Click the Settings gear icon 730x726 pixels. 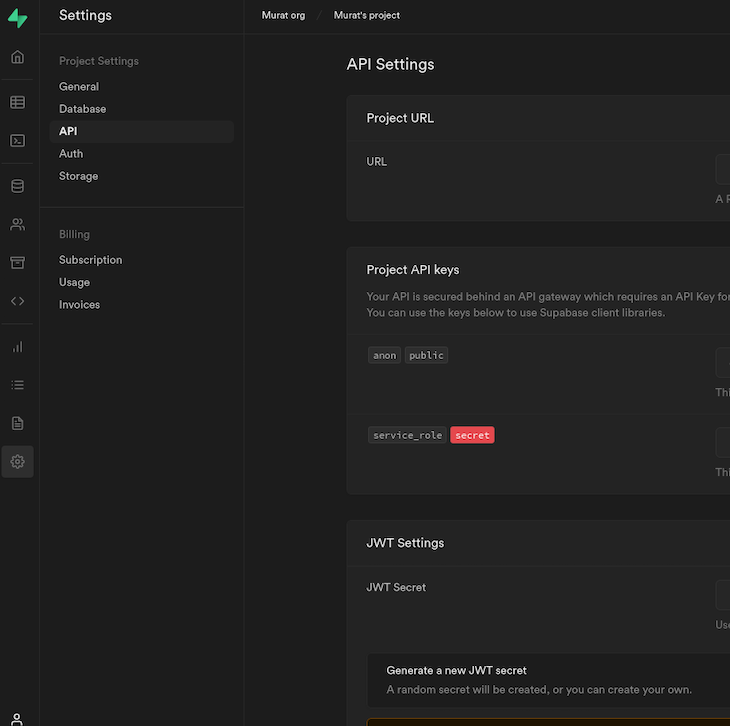pos(17,461)
